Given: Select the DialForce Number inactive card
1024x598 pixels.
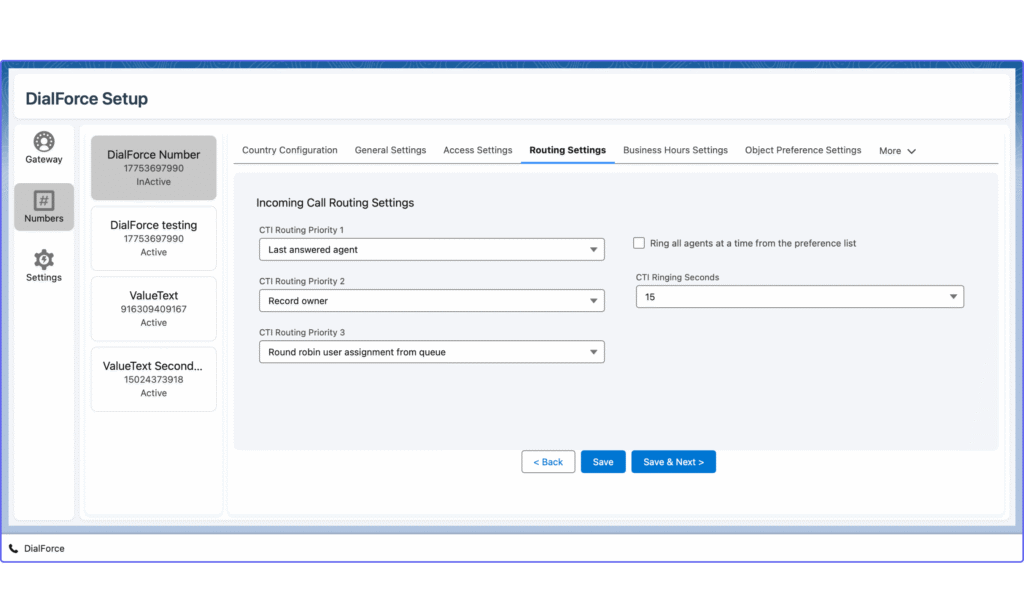Looking at the screenshot, I should [153, 168].
